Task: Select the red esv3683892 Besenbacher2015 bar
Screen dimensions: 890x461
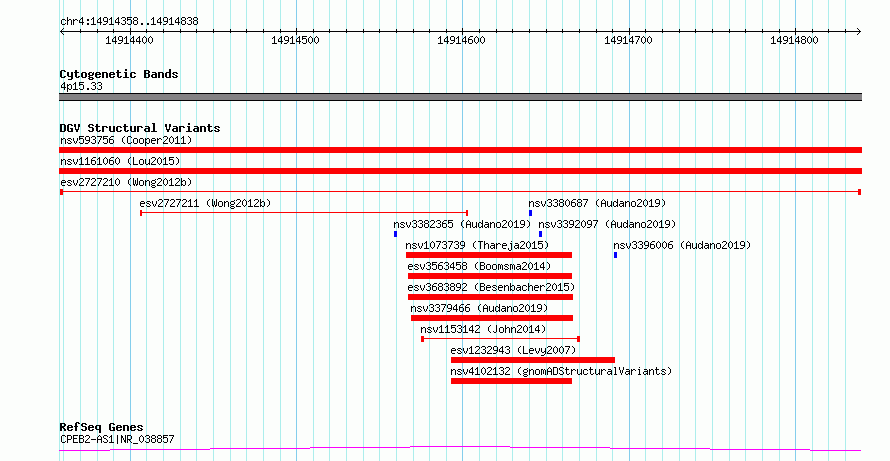Action: pos(490,297)
